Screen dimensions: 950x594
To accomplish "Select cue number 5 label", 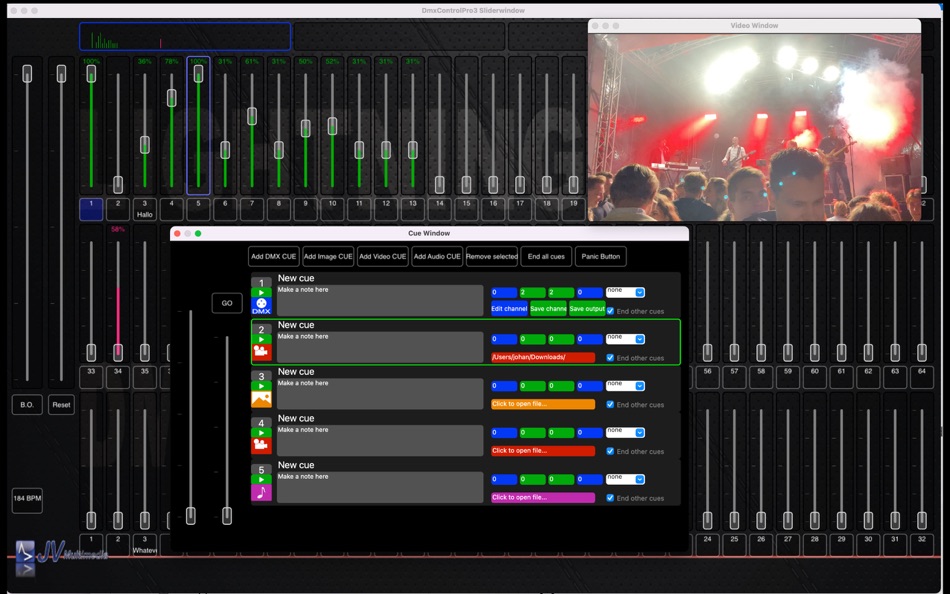I will tap(261, 470).
